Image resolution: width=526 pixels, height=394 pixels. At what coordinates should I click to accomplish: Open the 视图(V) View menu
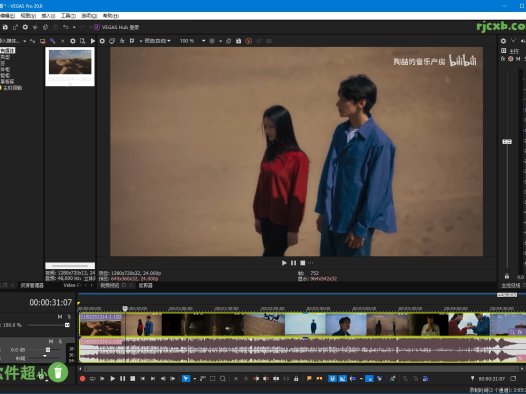[28, 16]
